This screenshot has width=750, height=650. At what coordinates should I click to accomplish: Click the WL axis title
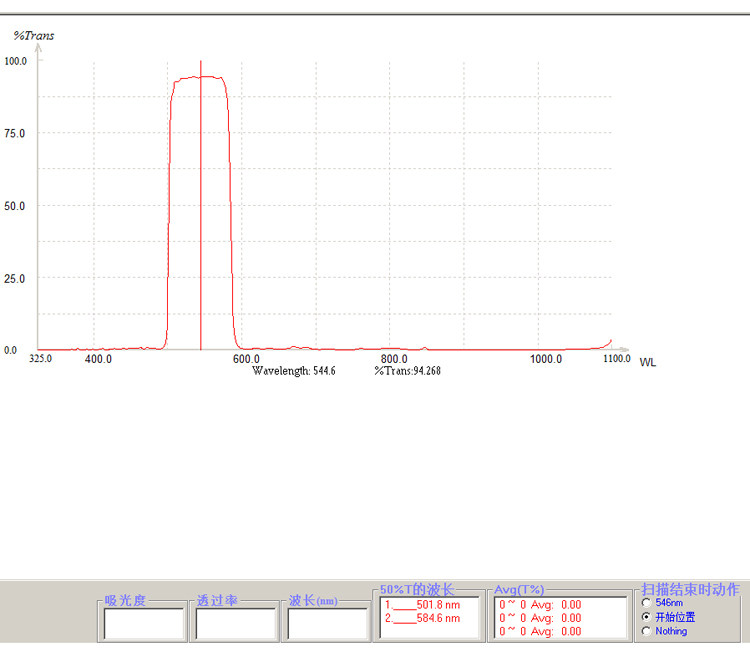[x=648, y=363]
